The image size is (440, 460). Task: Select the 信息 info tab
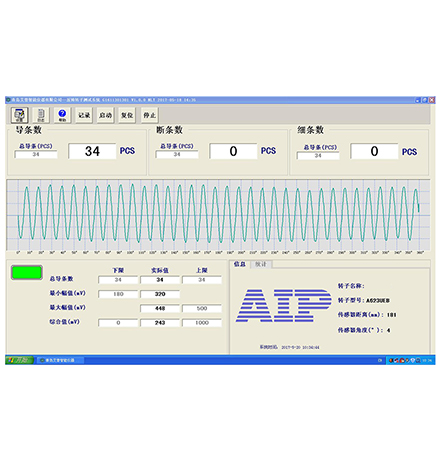240,264
